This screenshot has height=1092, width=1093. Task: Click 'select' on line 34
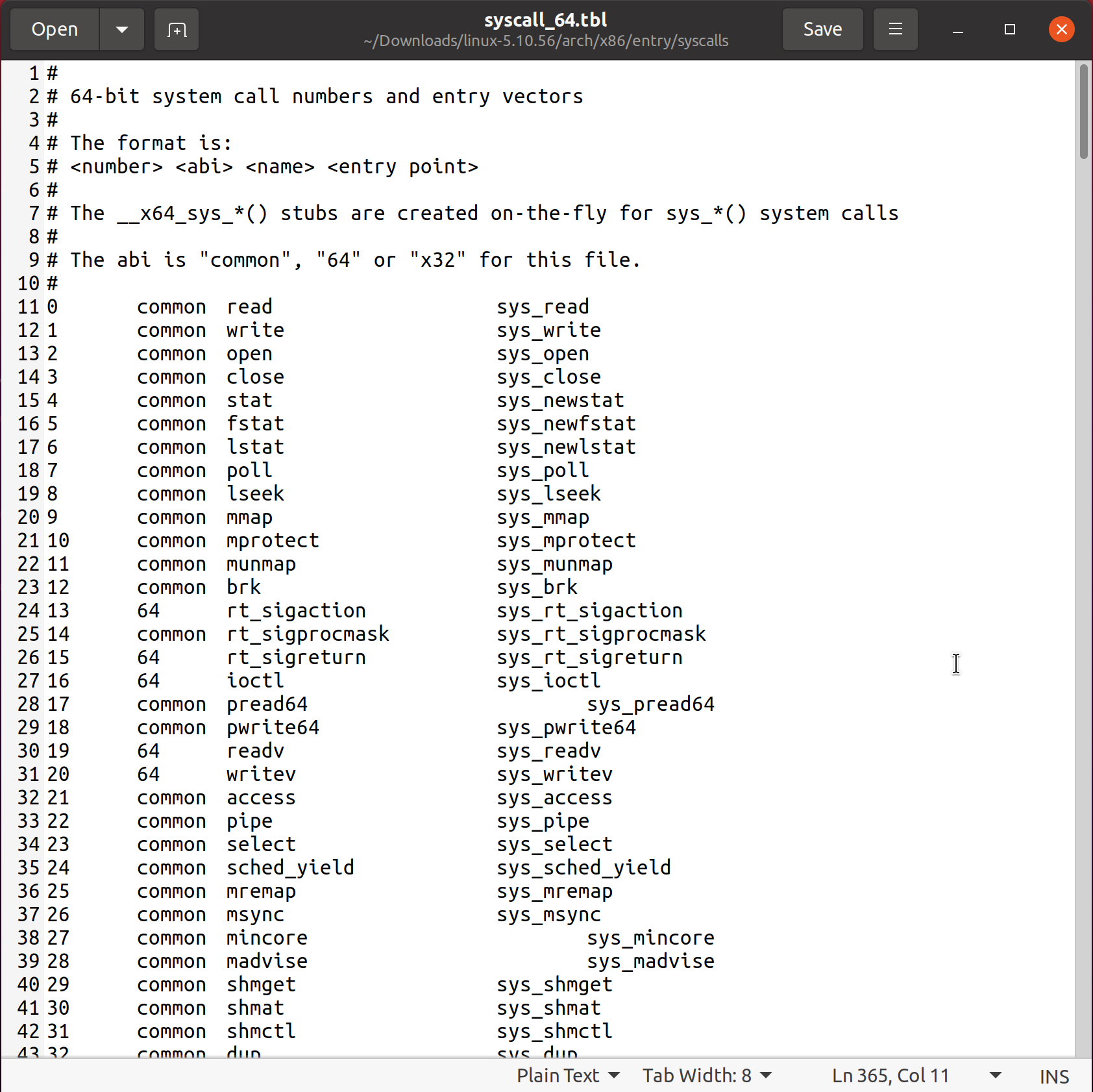coord(261,844)
